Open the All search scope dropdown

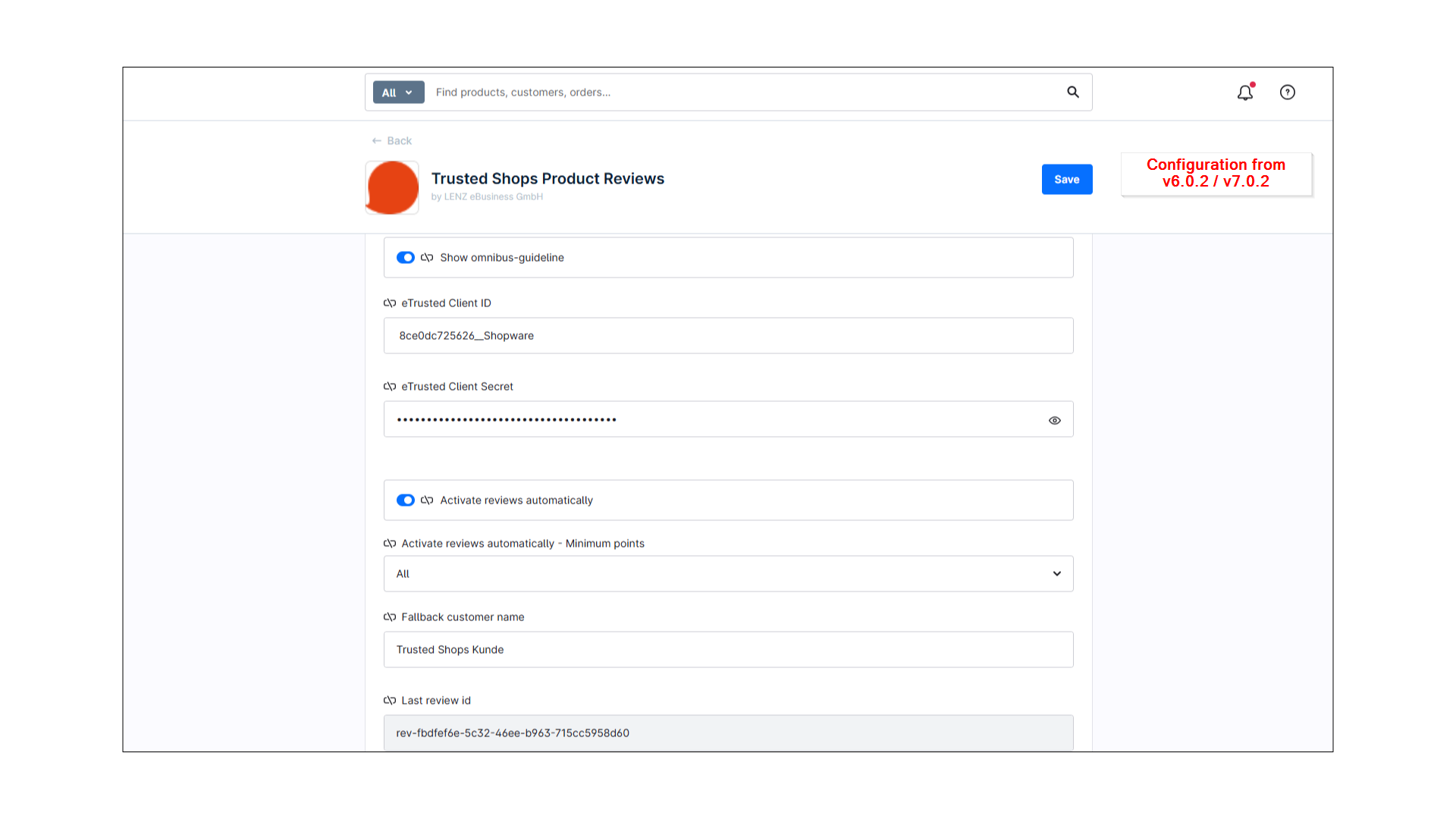coord(398,93)
